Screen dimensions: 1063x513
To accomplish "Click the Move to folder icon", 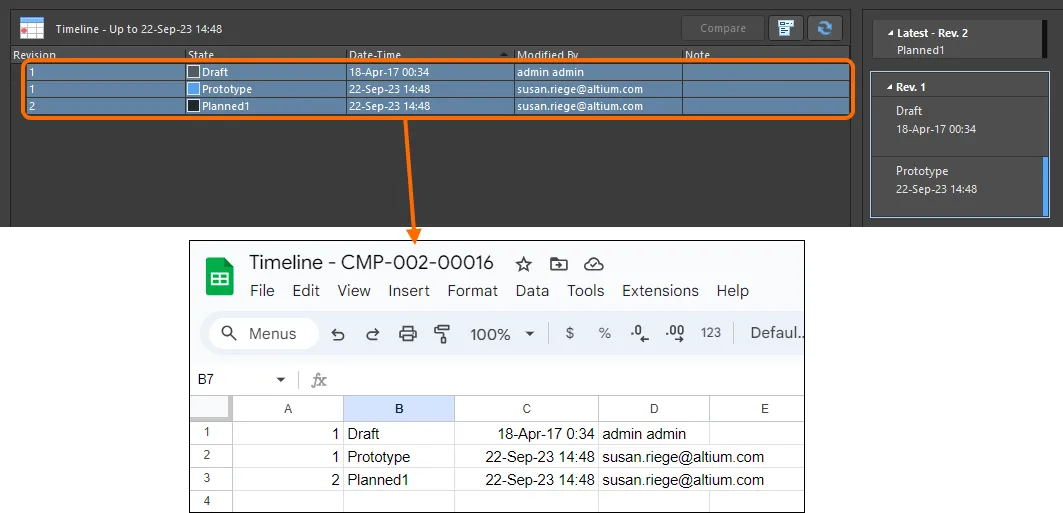I will click(559, 264).
